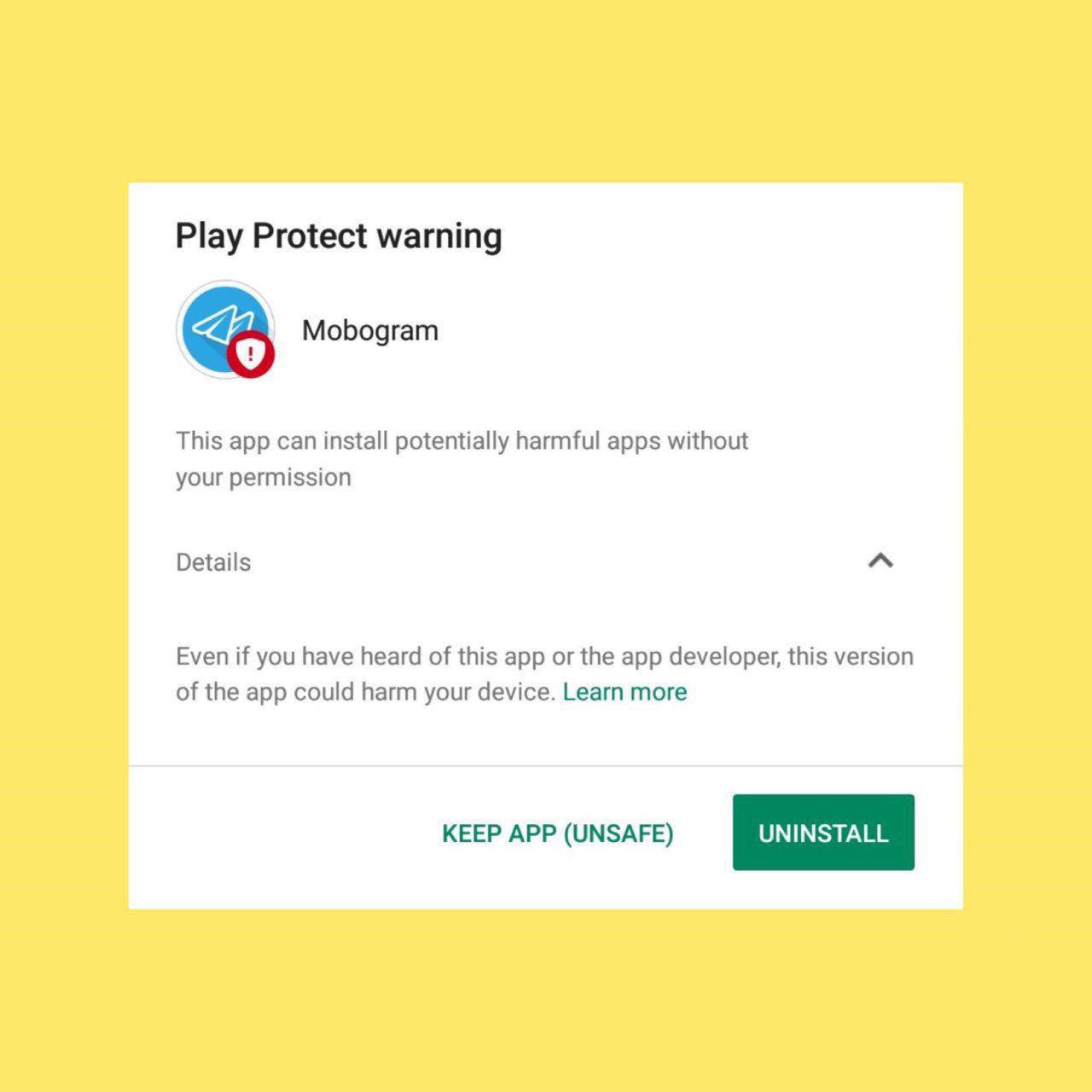Click the white plane in the blue circle
The image size is (1092, 1092).
click(x=221, y=325)
